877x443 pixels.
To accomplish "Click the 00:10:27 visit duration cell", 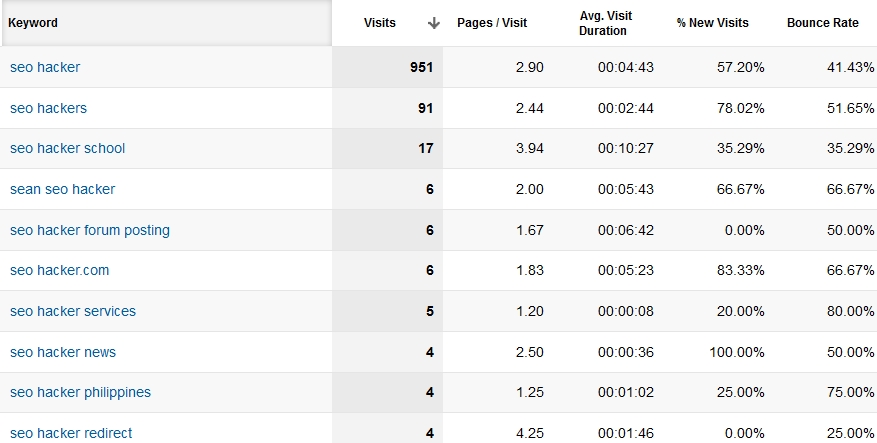I will click(x=625, y=148).
